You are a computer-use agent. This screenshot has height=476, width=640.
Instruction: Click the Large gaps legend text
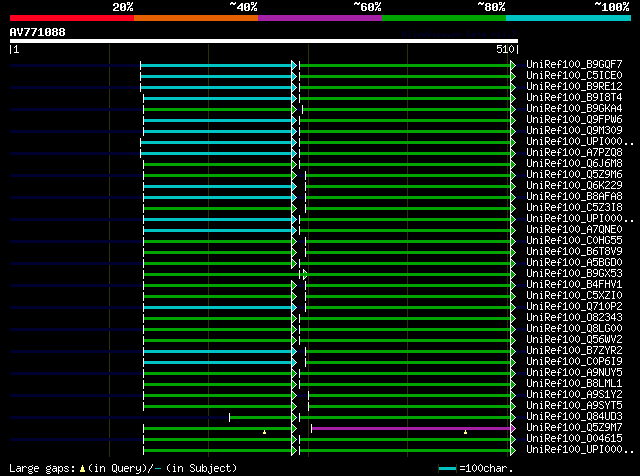122,468
